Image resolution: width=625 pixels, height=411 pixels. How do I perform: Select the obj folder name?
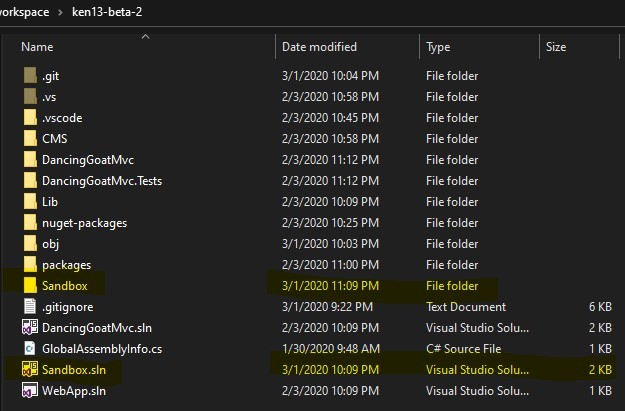[51, 244]
